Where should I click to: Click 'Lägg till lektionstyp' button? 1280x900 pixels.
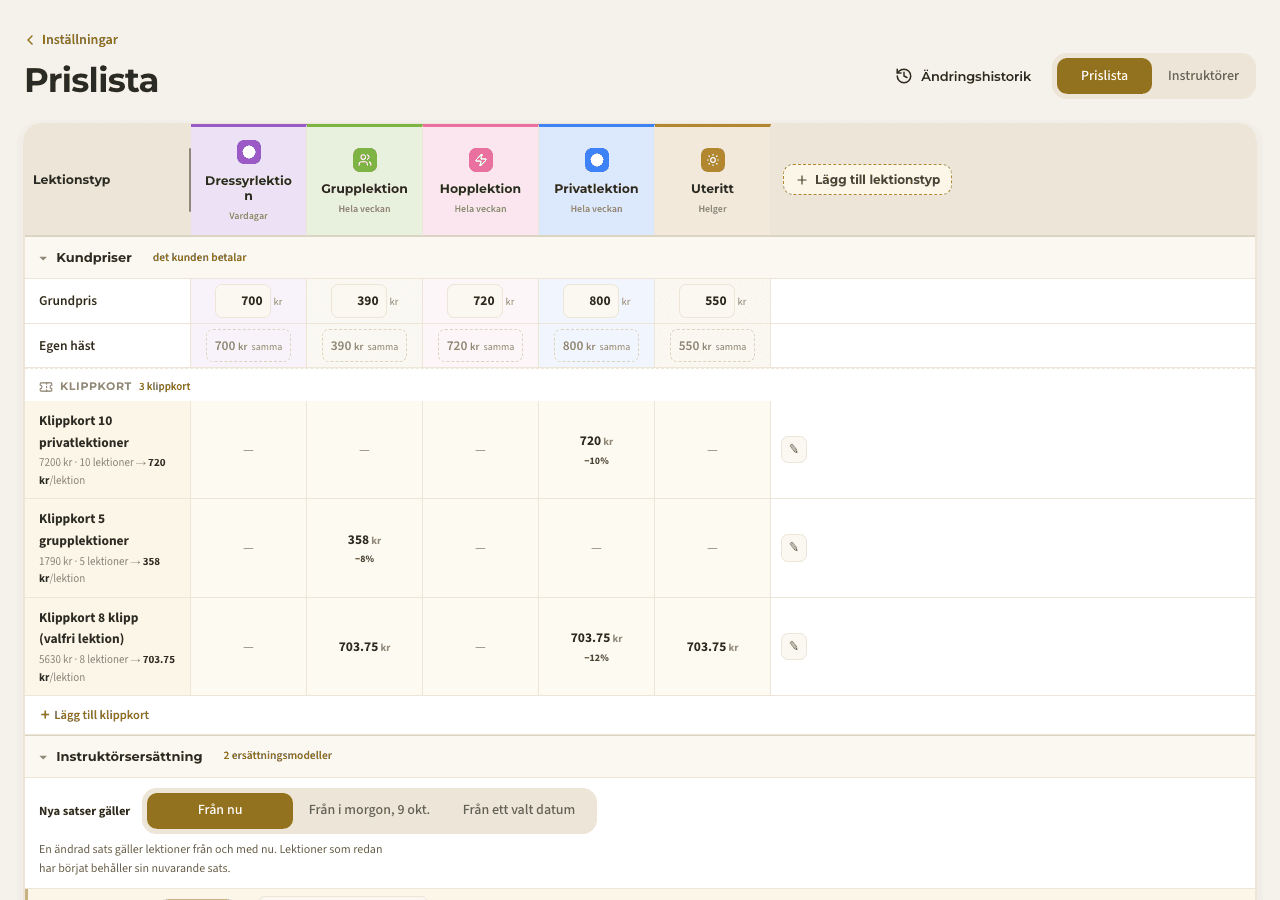click(x=867, y=180)
